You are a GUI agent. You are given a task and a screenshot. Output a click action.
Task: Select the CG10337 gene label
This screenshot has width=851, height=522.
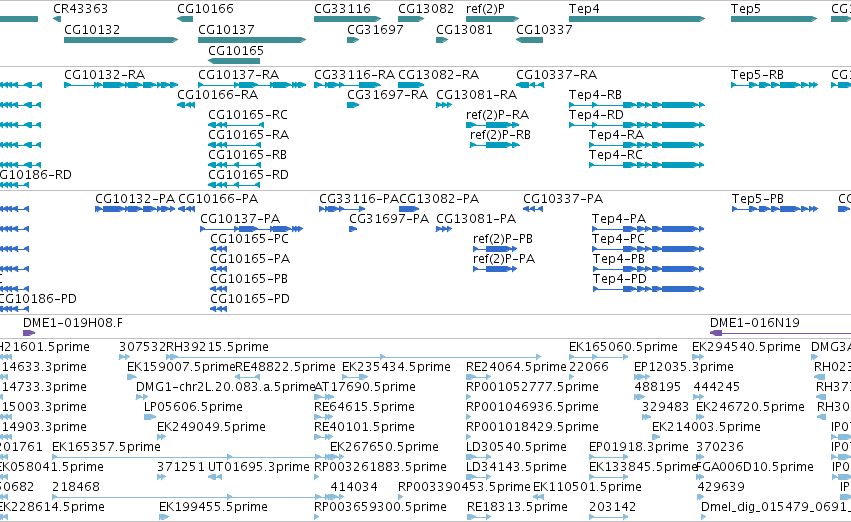pos(544,29)
